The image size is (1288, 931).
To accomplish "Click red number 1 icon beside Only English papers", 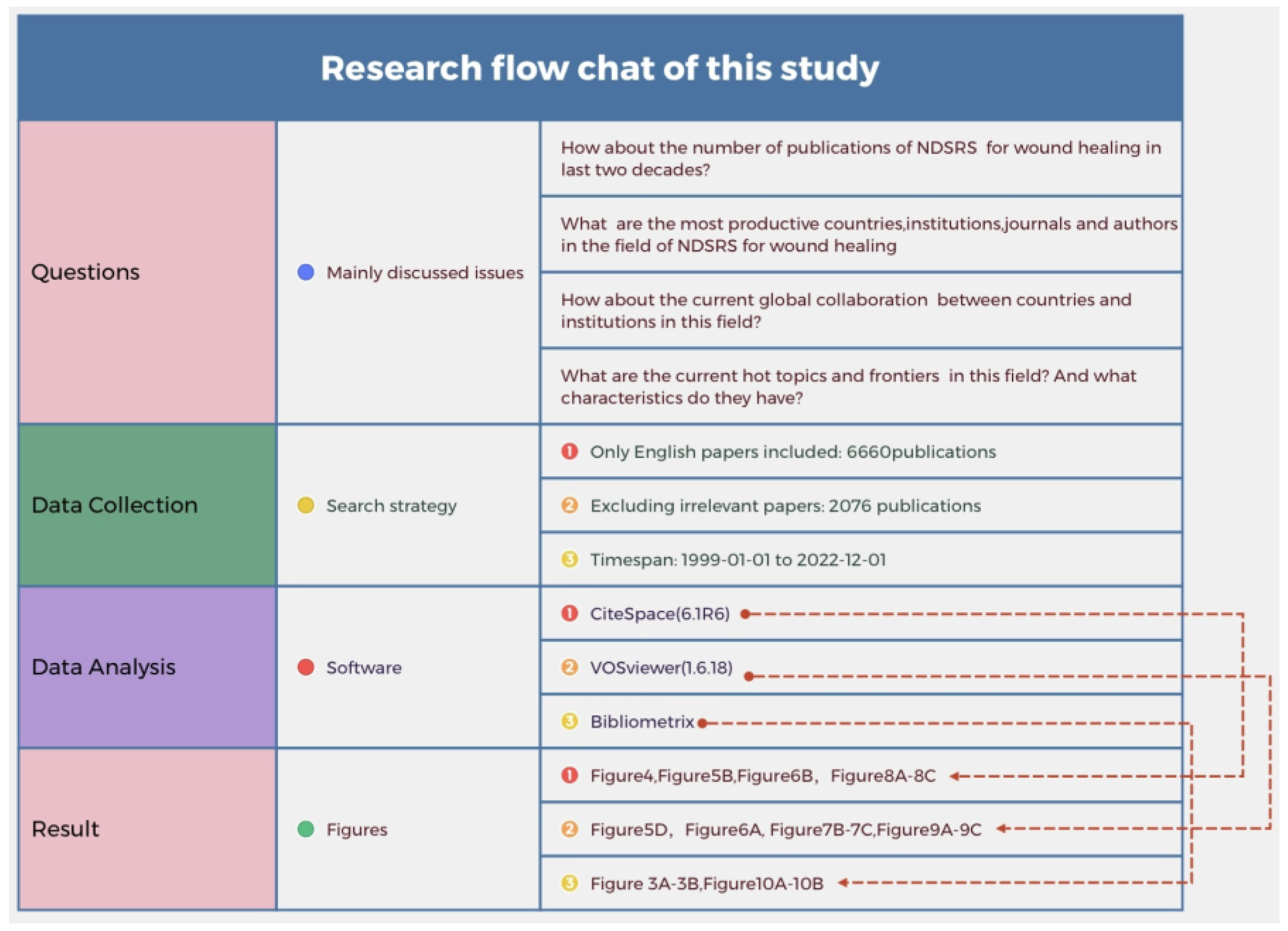I will (569, 451).
